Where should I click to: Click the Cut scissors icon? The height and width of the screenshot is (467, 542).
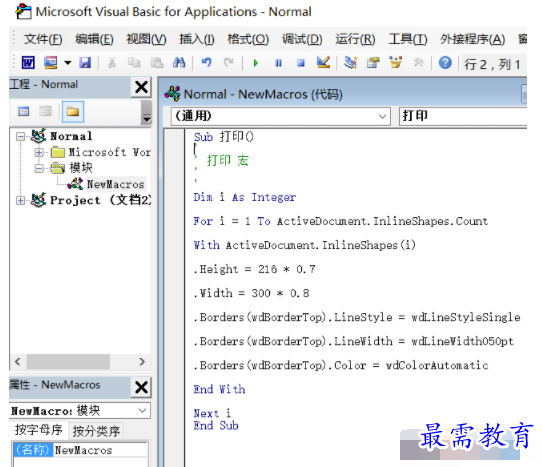(x=112, y=63)
